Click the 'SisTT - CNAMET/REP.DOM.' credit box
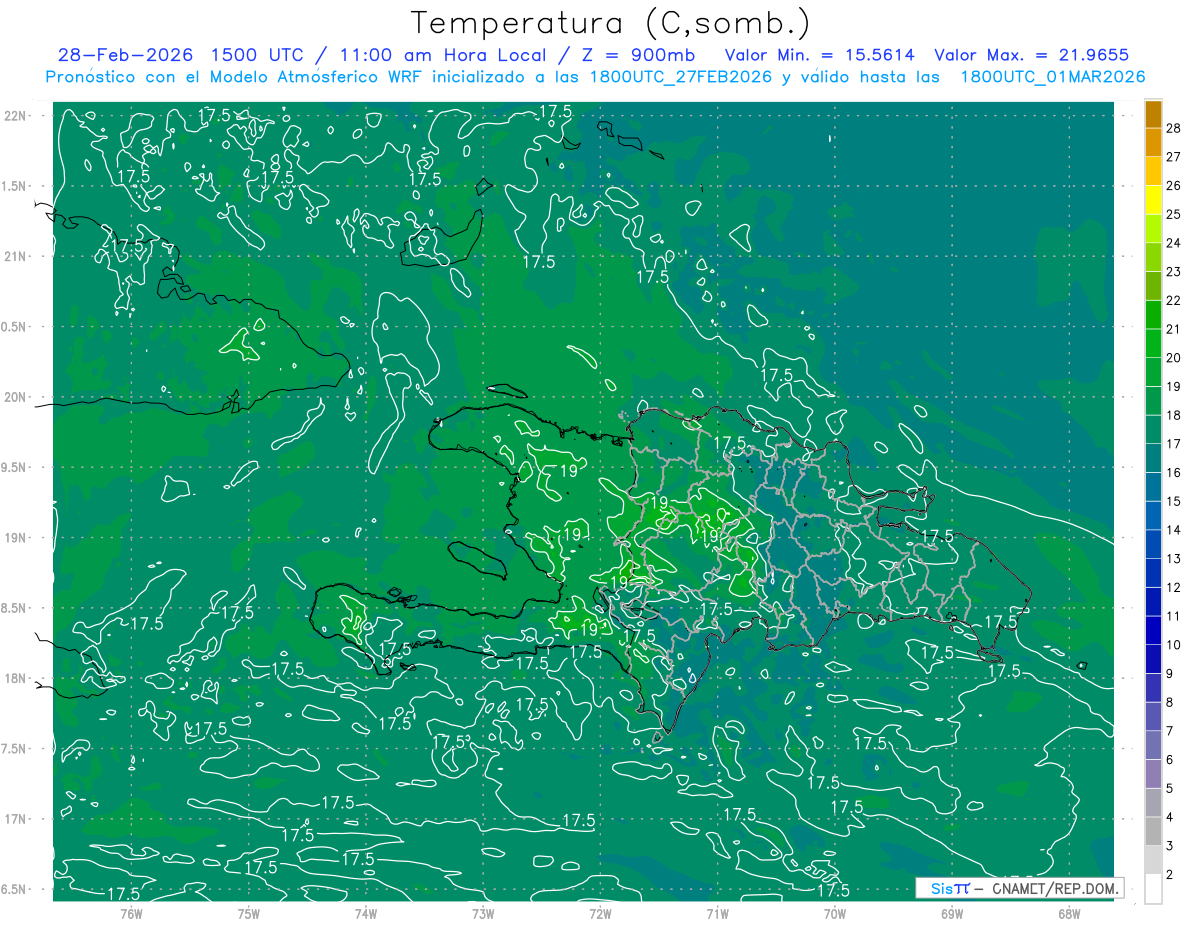The height and width of the screenshot is (927, 1200). click(x=1019, y=888)
